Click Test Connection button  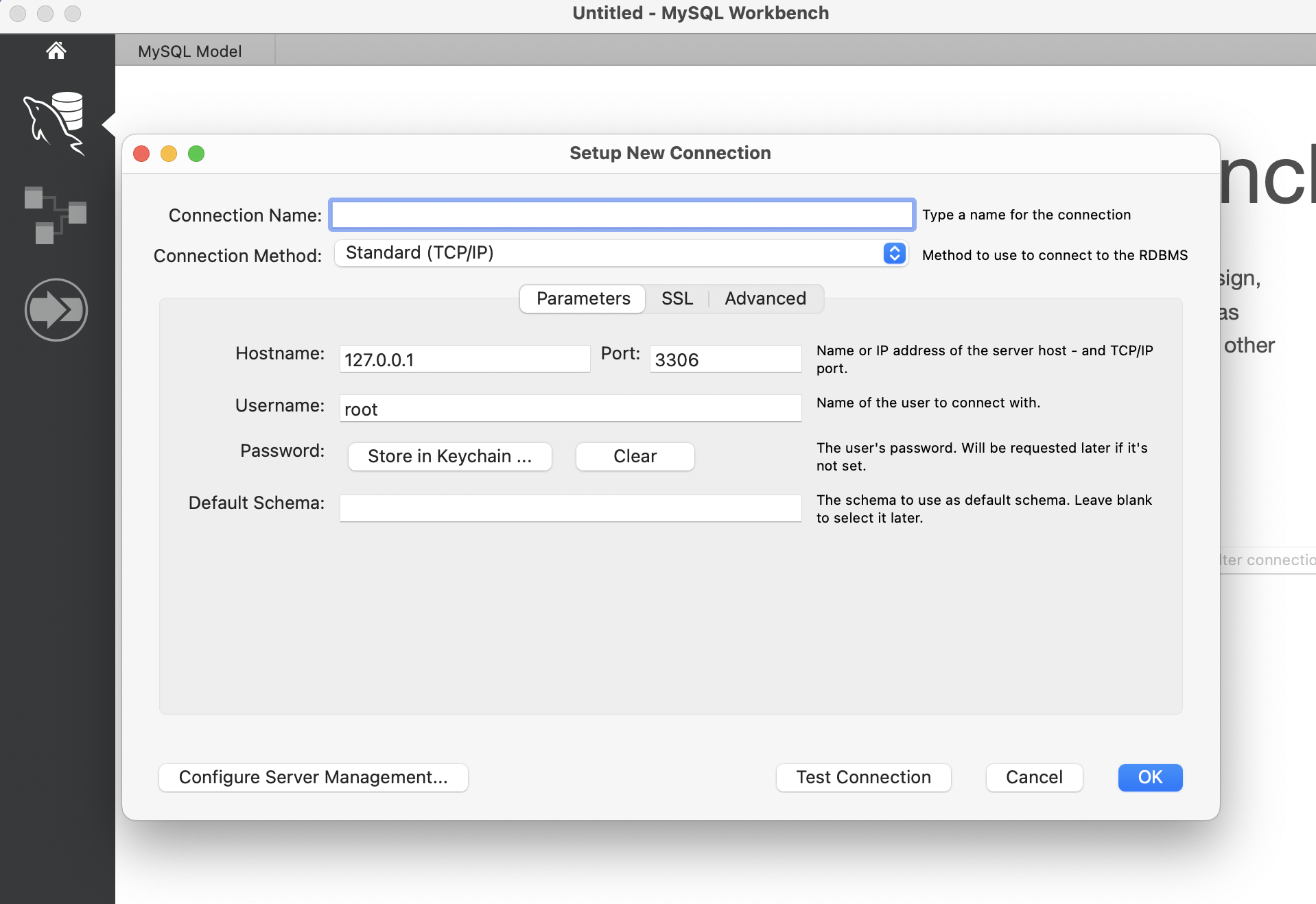pyautogui.click(x=863, y=778)
